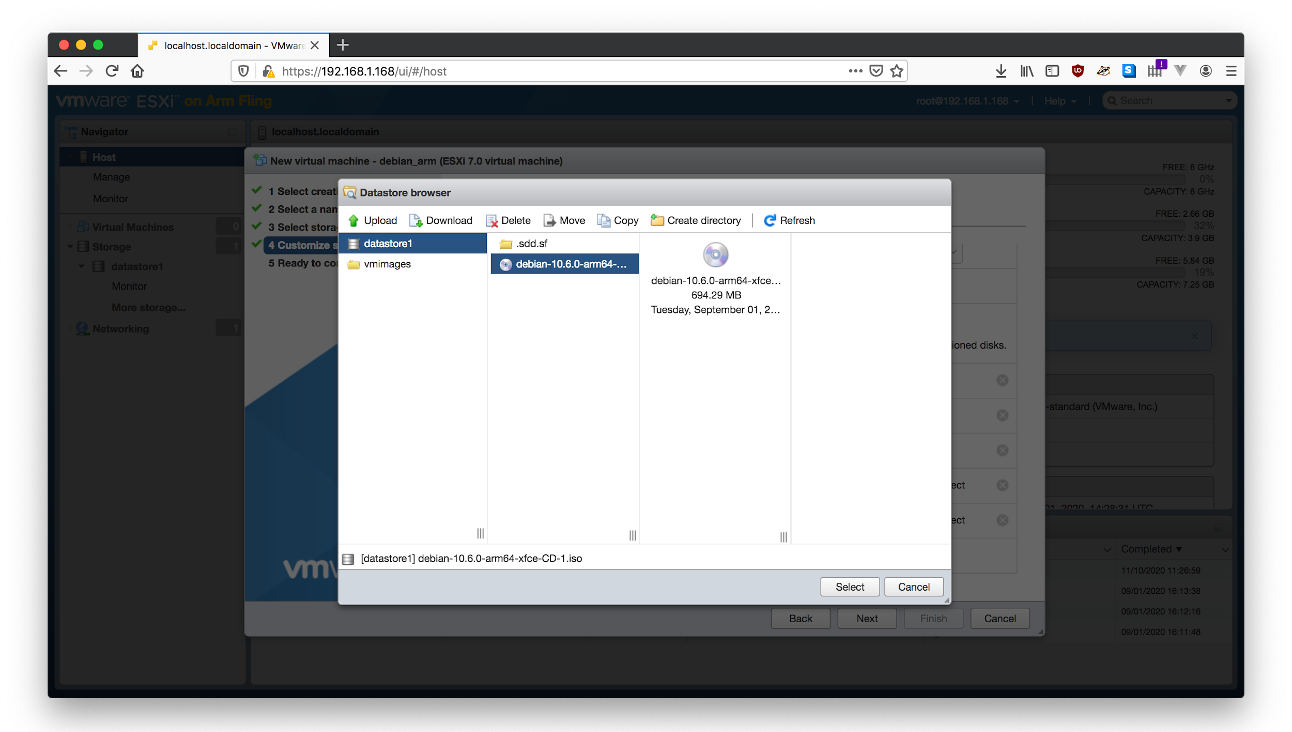This screenshot has width=1292, height=732.
Task: Open Manage under Host in the Navigator
Action: 111,177
